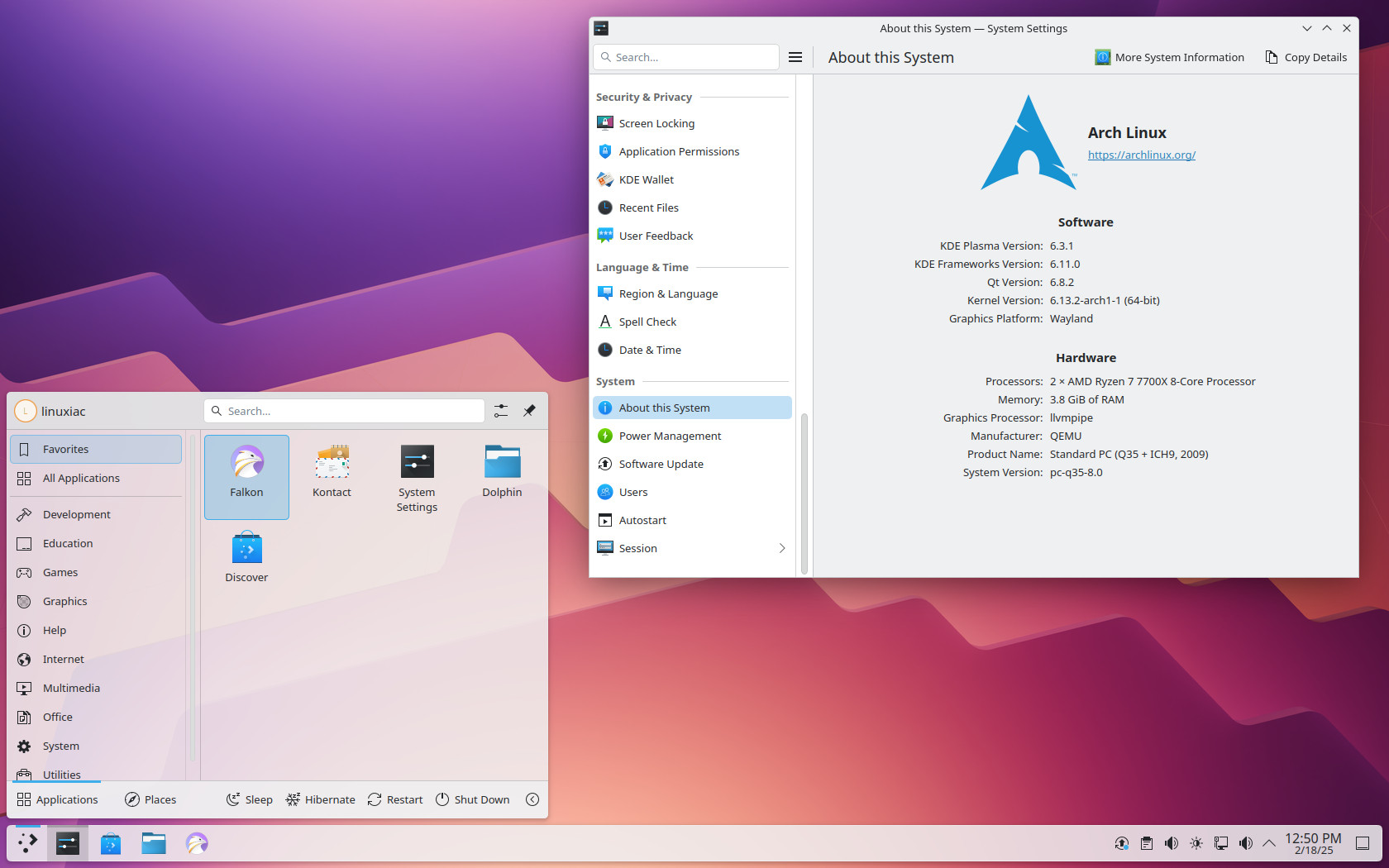Click the Shut Down button

(x=472, y=799)
